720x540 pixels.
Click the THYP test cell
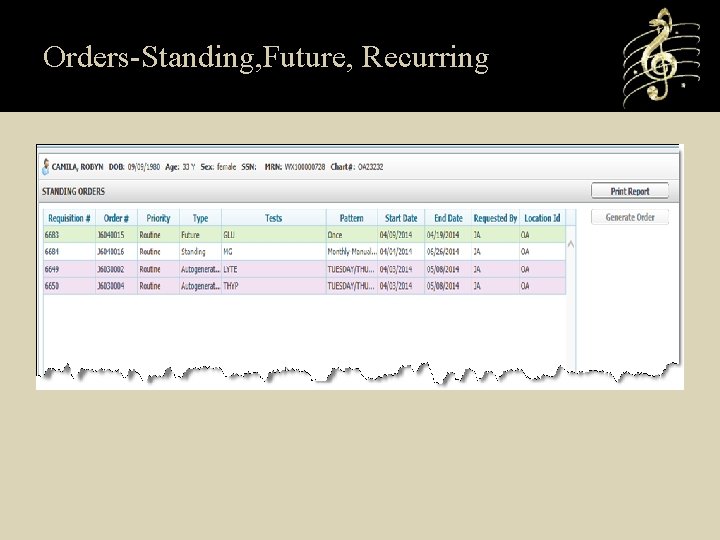[x=274, y=286]
